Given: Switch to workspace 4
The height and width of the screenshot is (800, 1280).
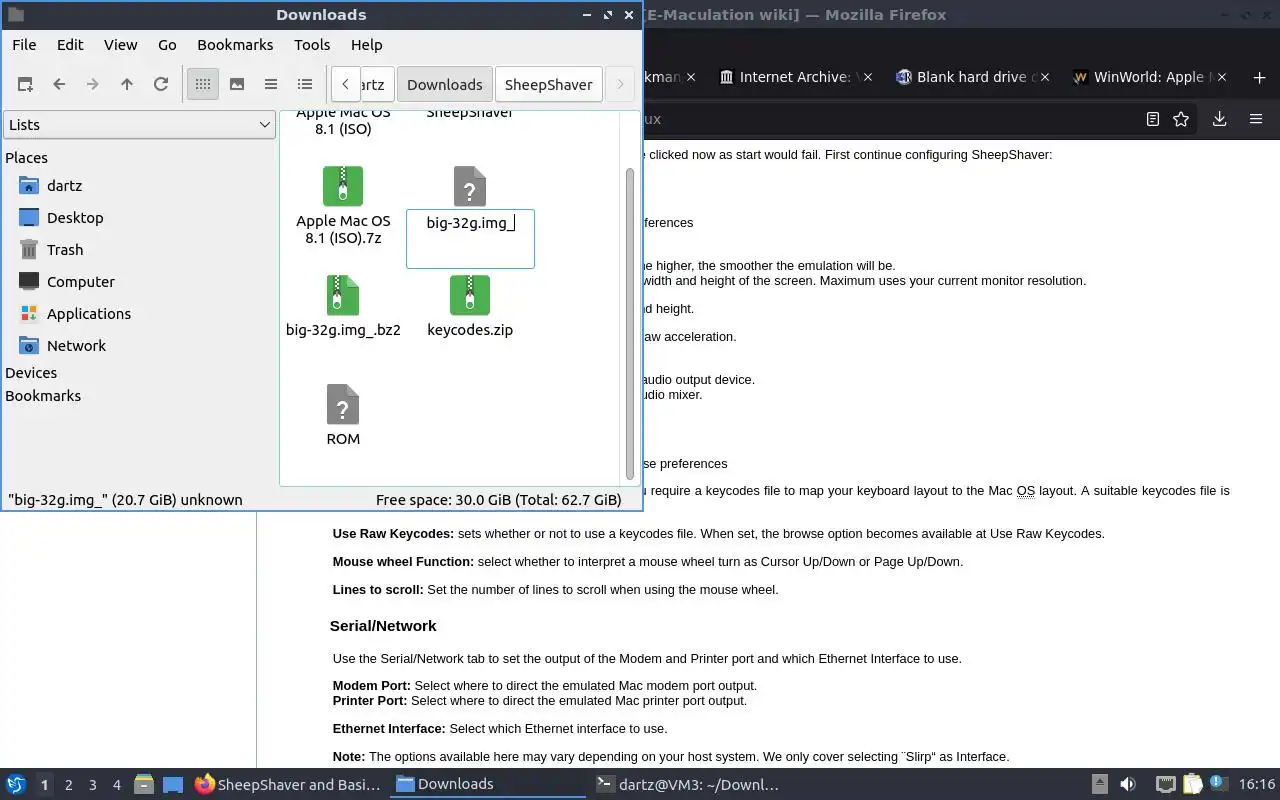Looking at the screenshot, I should coord(117,785).
